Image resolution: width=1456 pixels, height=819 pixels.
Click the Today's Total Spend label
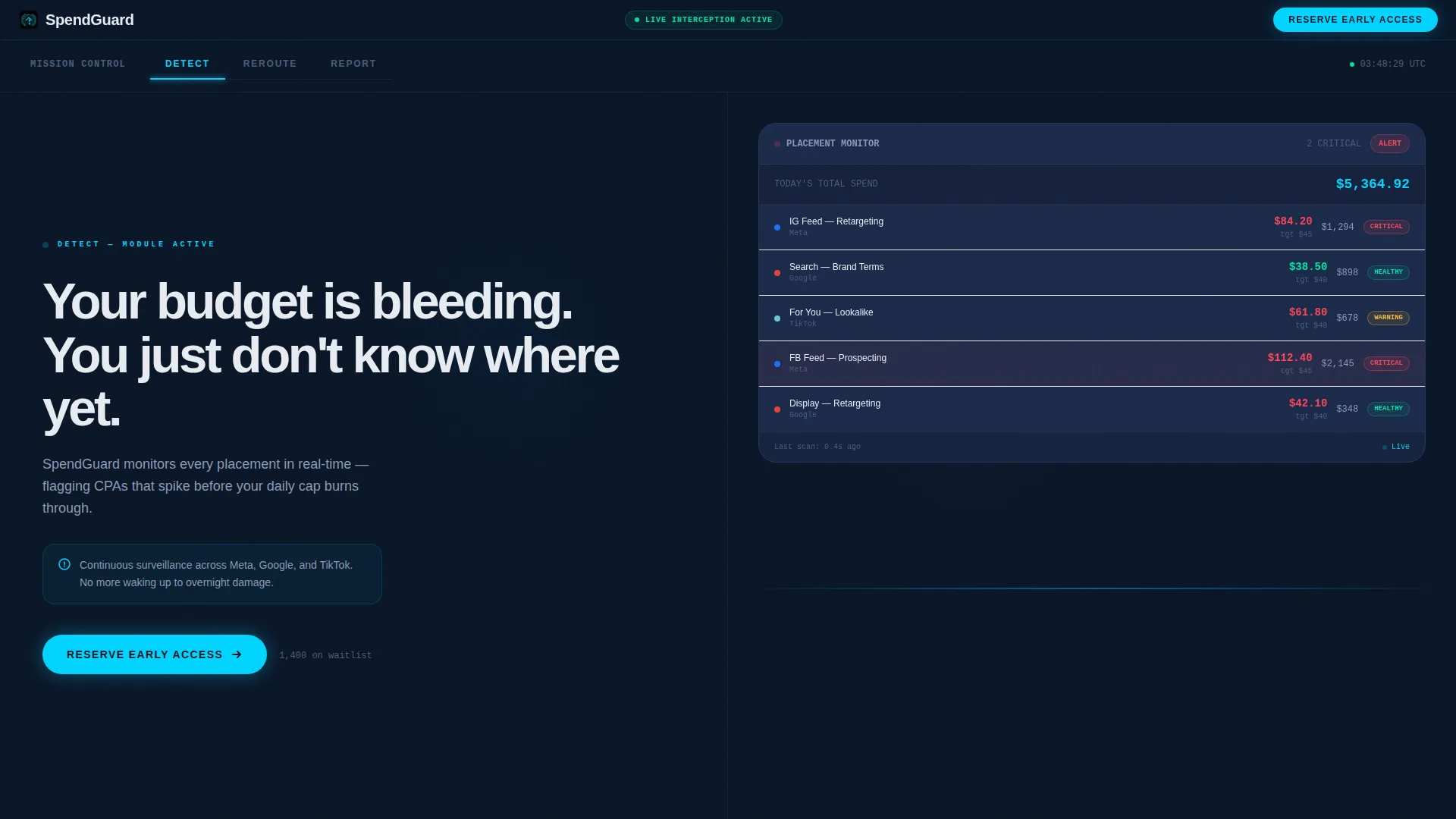[x=826, y=184]
